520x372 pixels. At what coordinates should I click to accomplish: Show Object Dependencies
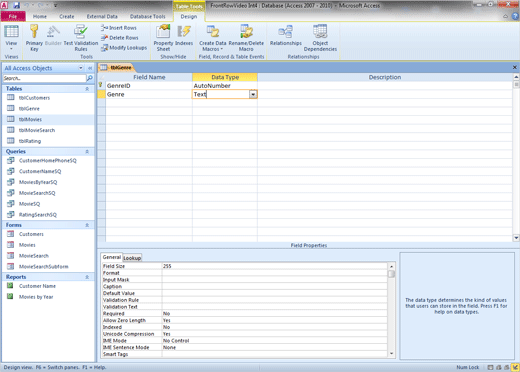pyautogui.click(x=320, y=38)
